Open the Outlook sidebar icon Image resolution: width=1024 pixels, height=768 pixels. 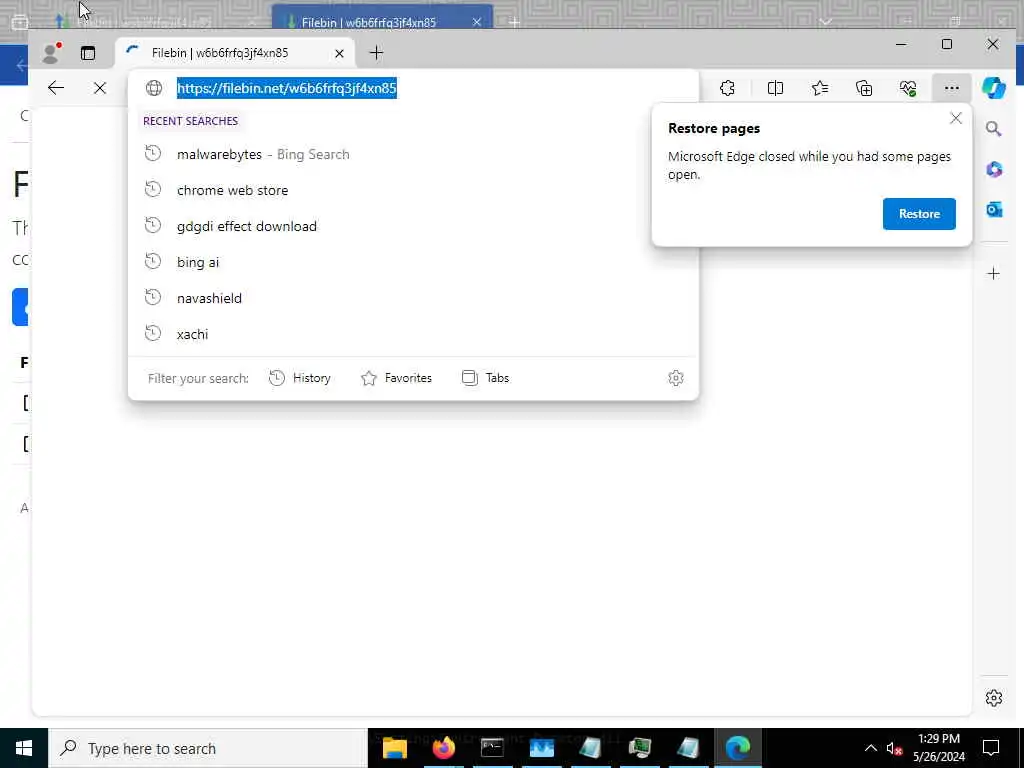[993, 210]
